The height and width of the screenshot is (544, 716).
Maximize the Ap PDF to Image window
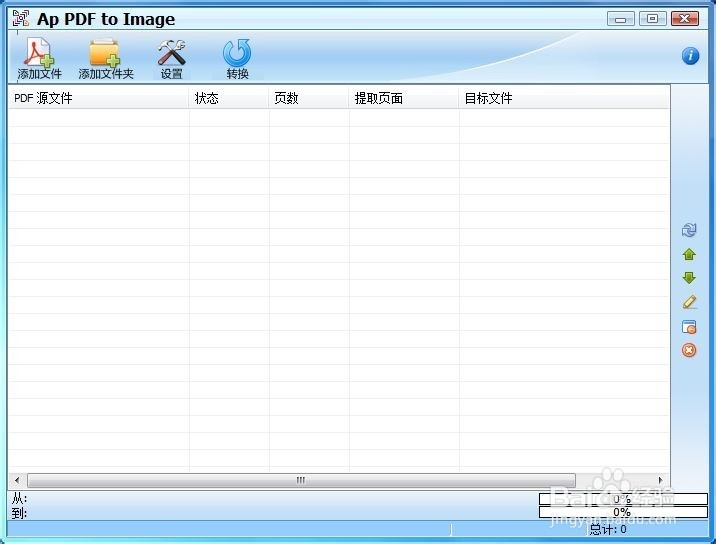[x=653, y=19]
